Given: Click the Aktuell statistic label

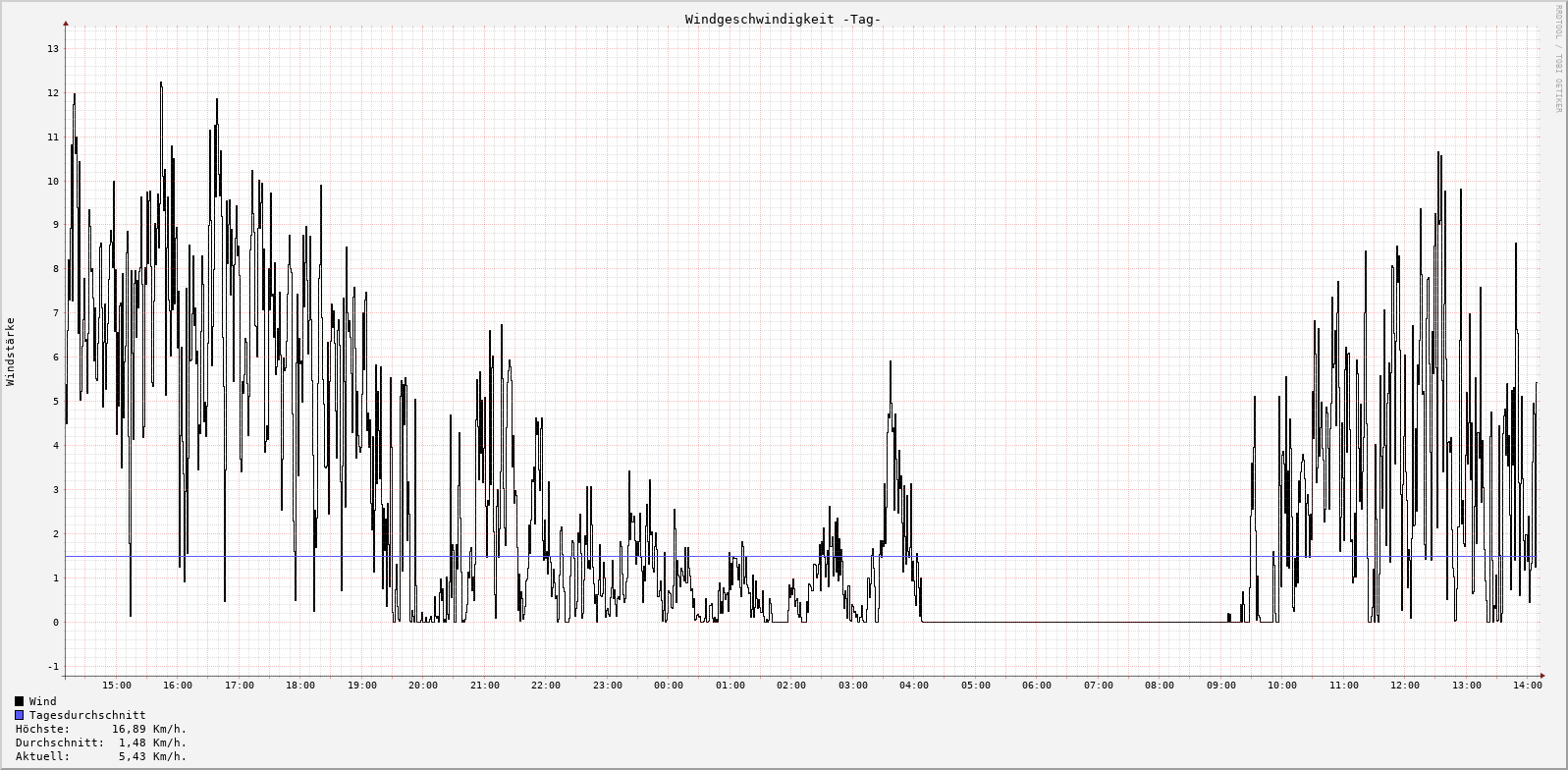Looking at the screenshot, I should pyautogui.click(x=42, y=756).
